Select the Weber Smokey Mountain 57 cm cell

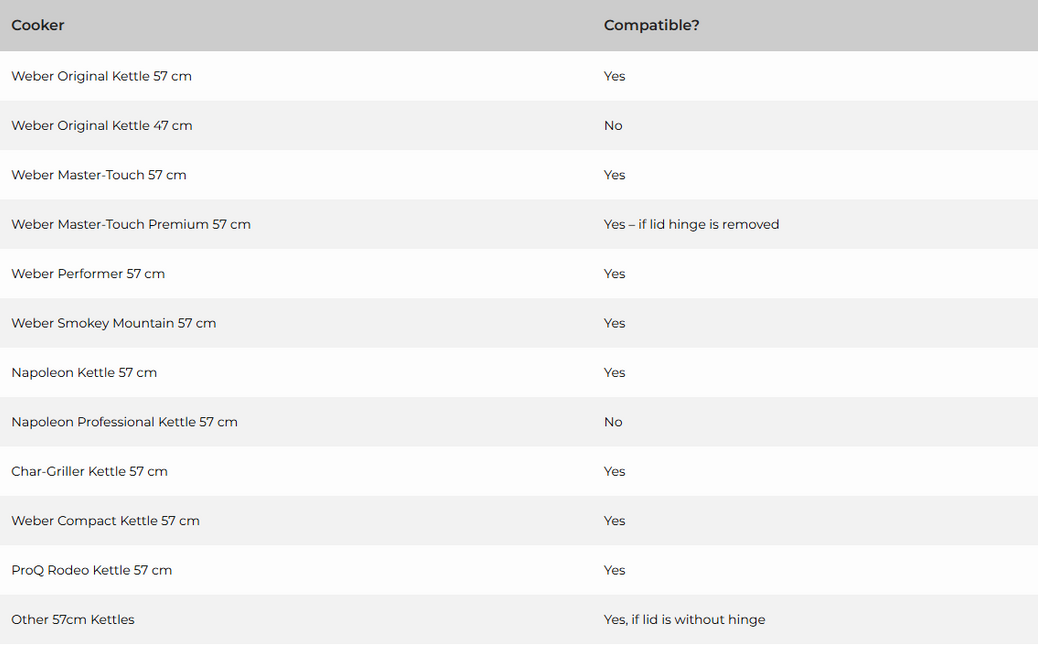(113, 323)
